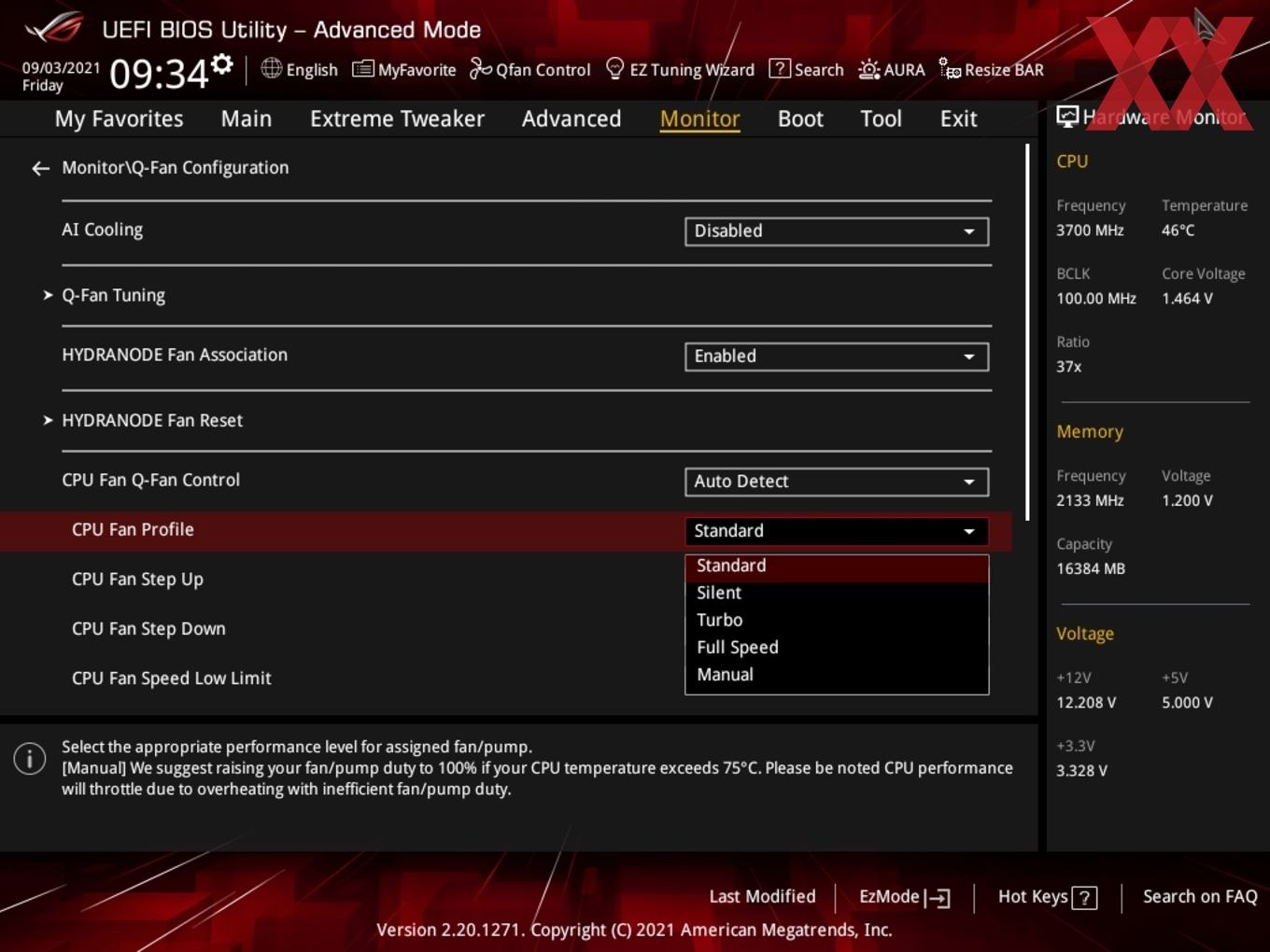1270x952 pixels.
Task: Switch to Monitor tab
Action: (700, 119)
